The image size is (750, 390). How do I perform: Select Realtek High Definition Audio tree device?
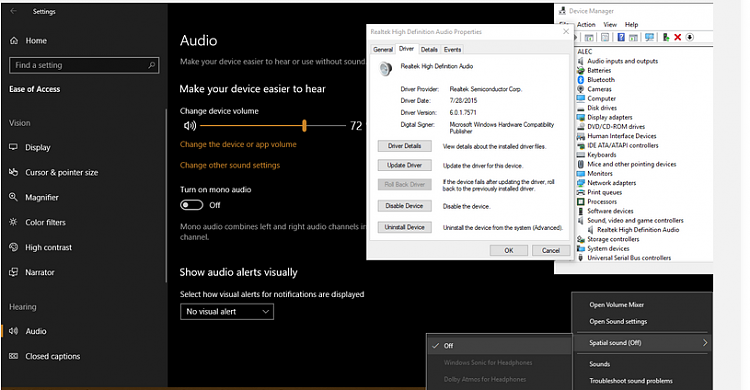pyautogui.click(x=638, y=230)
